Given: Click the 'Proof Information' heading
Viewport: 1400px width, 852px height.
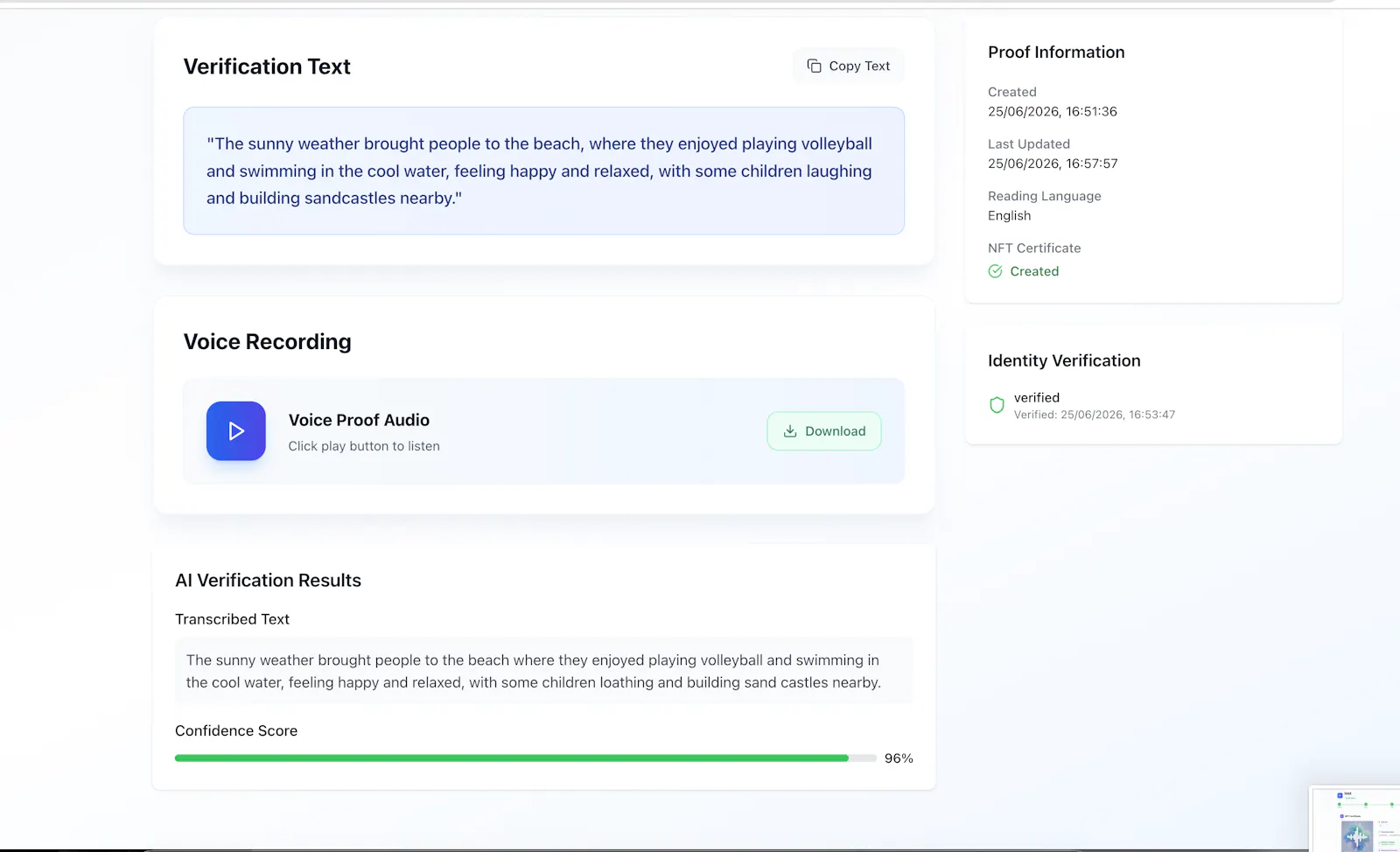Looking at the screenshot, I should pos(1056,52).
